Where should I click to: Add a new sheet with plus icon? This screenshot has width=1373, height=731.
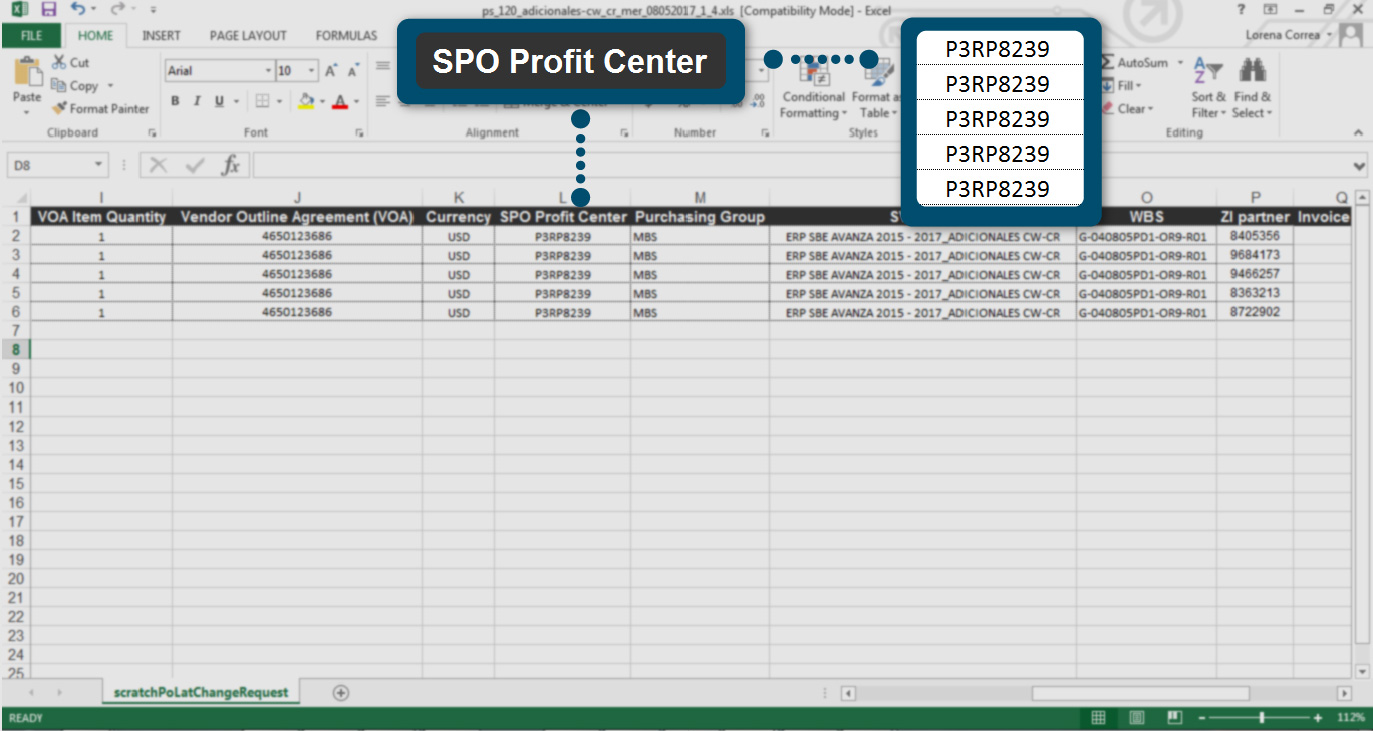(x=340, y=693)
